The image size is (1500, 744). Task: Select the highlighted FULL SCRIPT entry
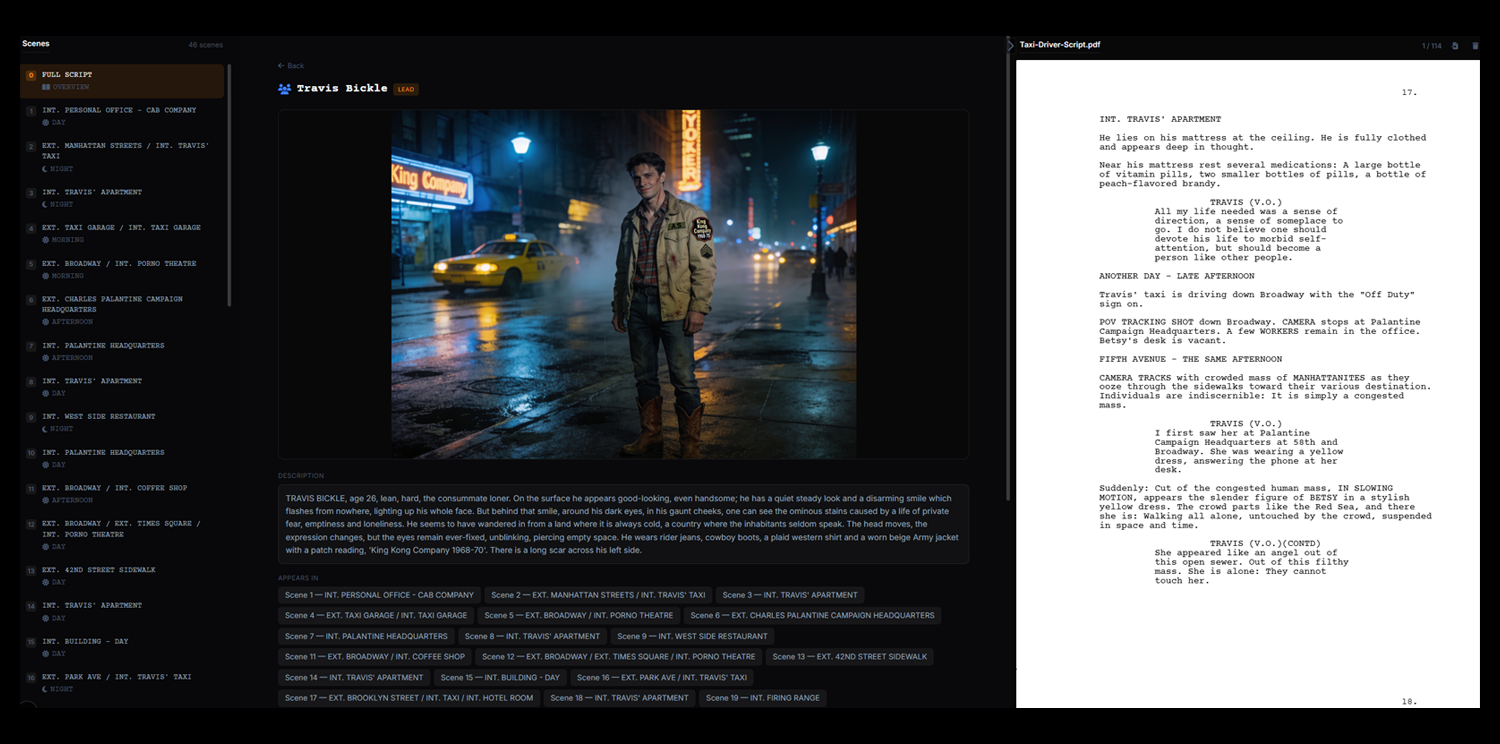pyautogui.click(x=120, y=80)
